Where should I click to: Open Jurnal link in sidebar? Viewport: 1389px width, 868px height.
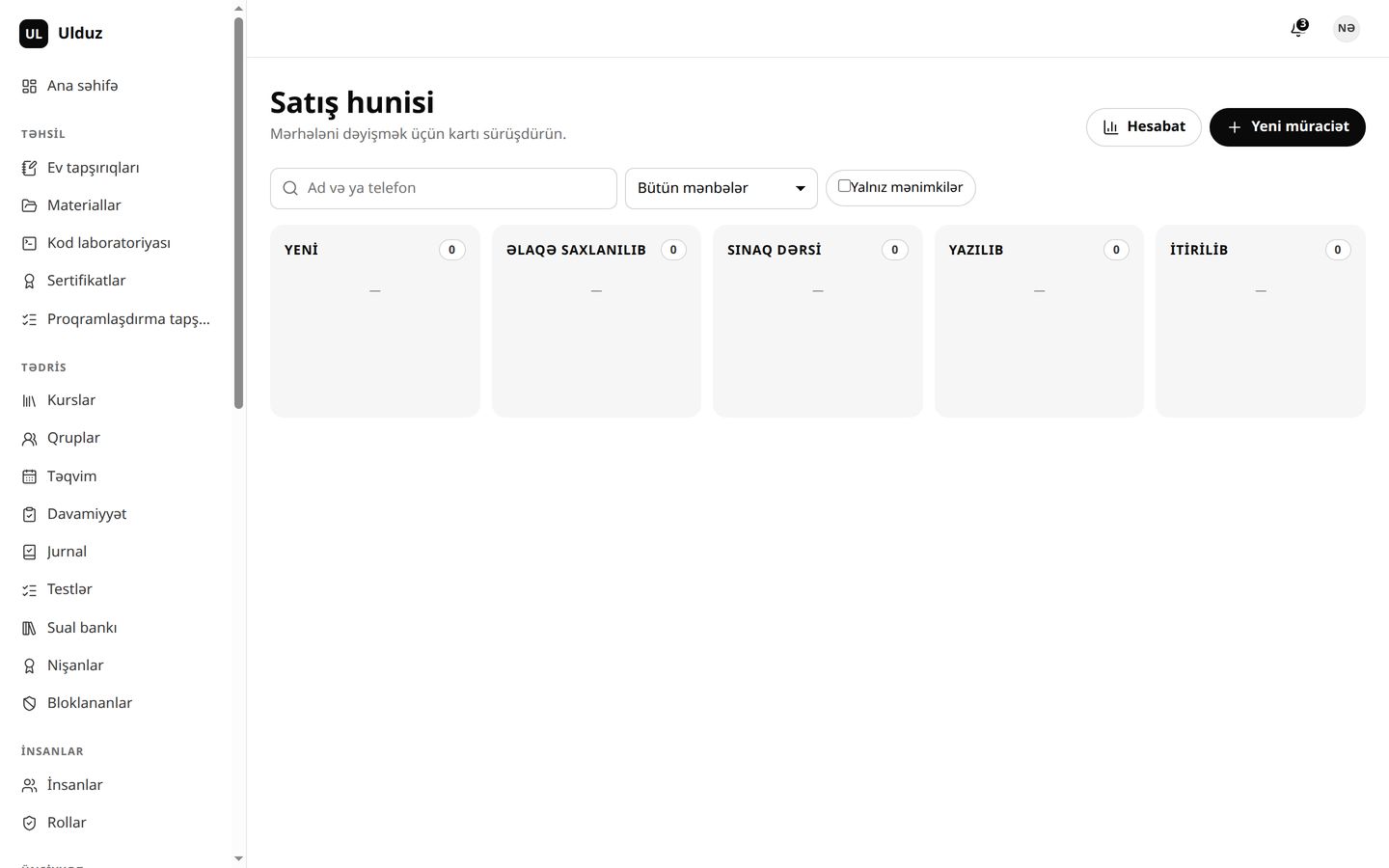coord(115,552)
